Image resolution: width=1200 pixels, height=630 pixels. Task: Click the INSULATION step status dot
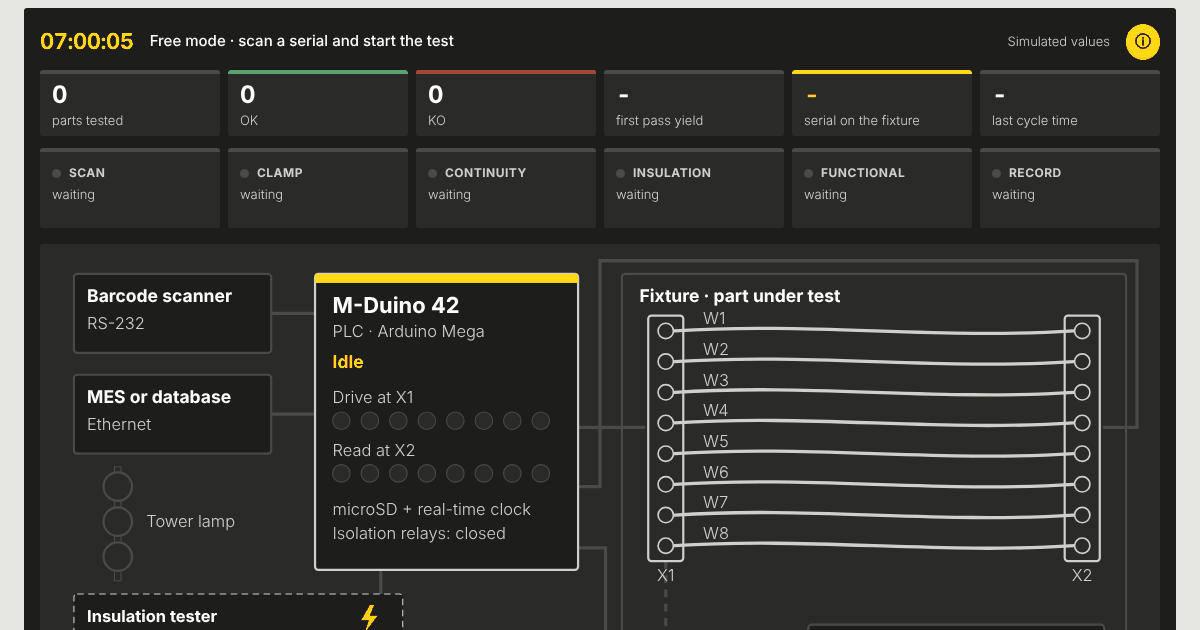[x=621, y=173]
